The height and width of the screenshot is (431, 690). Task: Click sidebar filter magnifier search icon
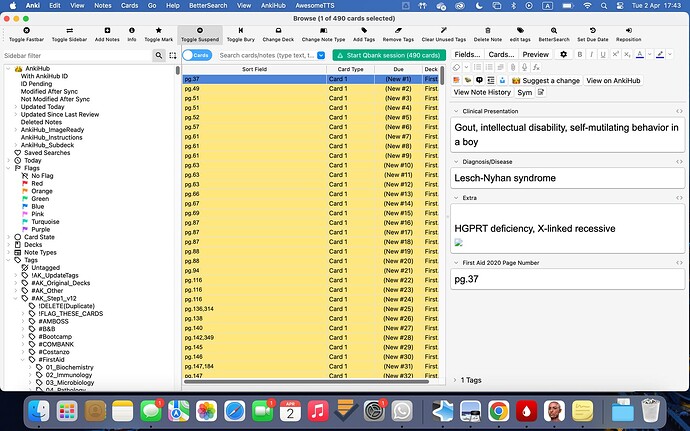point(159,55)
